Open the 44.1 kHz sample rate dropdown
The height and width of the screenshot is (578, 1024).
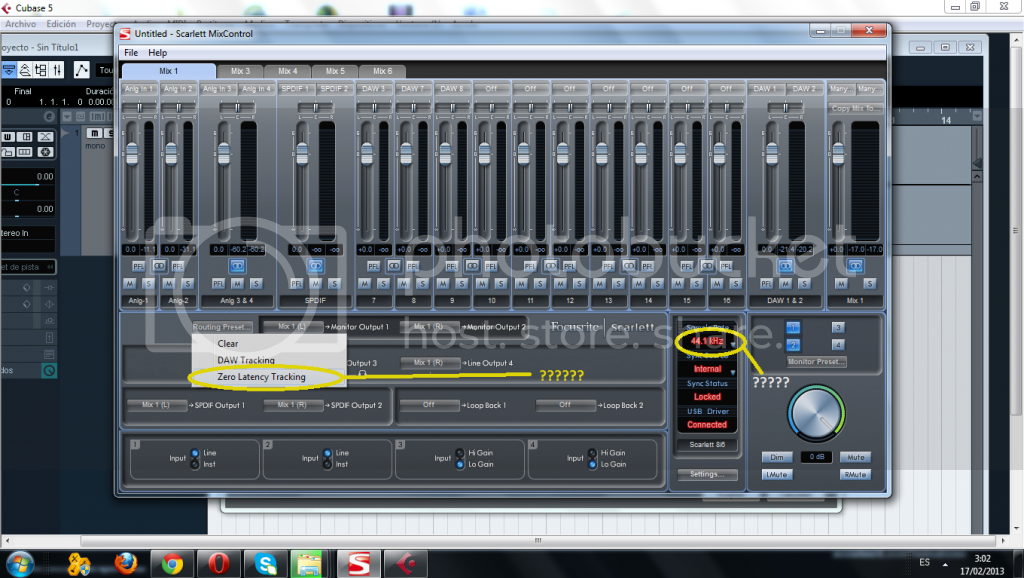click(708, 341)
